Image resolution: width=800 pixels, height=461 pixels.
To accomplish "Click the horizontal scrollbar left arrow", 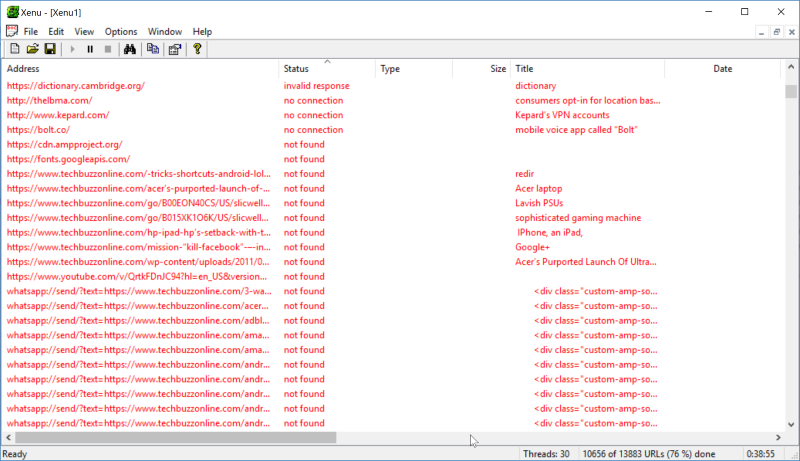I will point(8,438).
